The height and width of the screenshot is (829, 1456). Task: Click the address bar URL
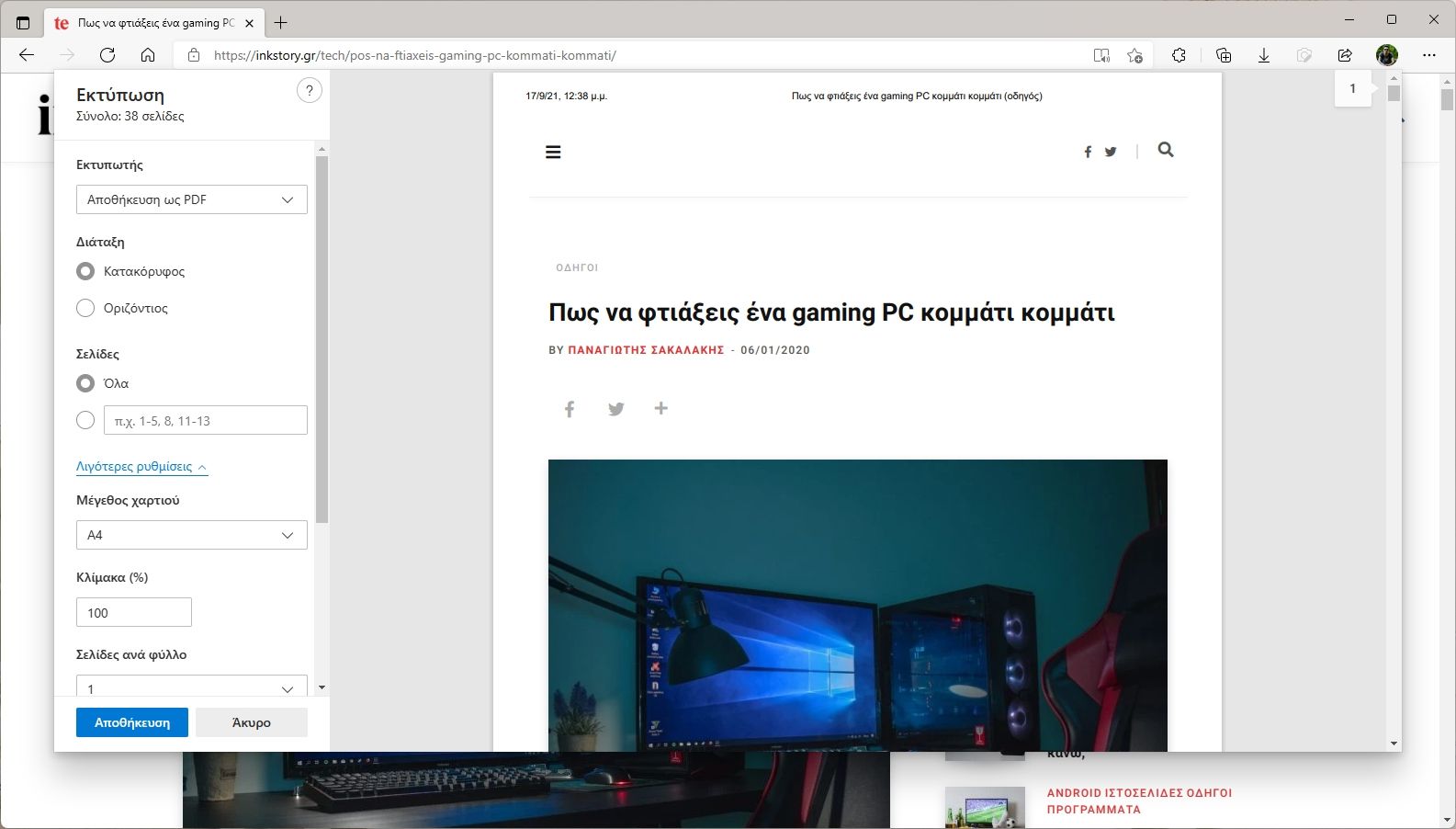[x=415, y=55]
